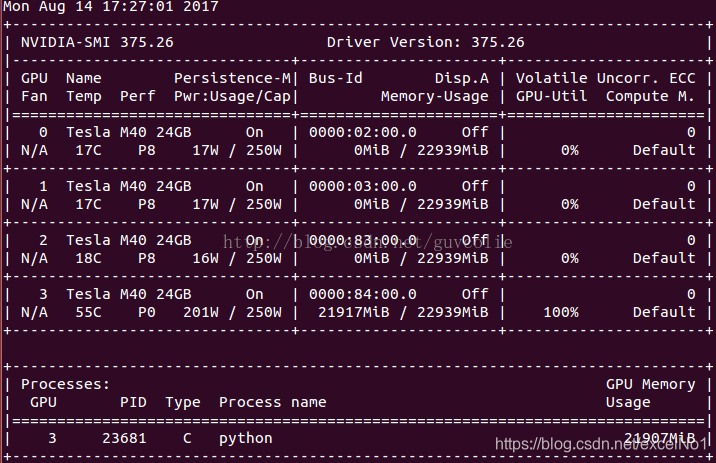Click the Volatile Uncorr. ECC header
Viewport: 716px width, 463px height.
605,78
